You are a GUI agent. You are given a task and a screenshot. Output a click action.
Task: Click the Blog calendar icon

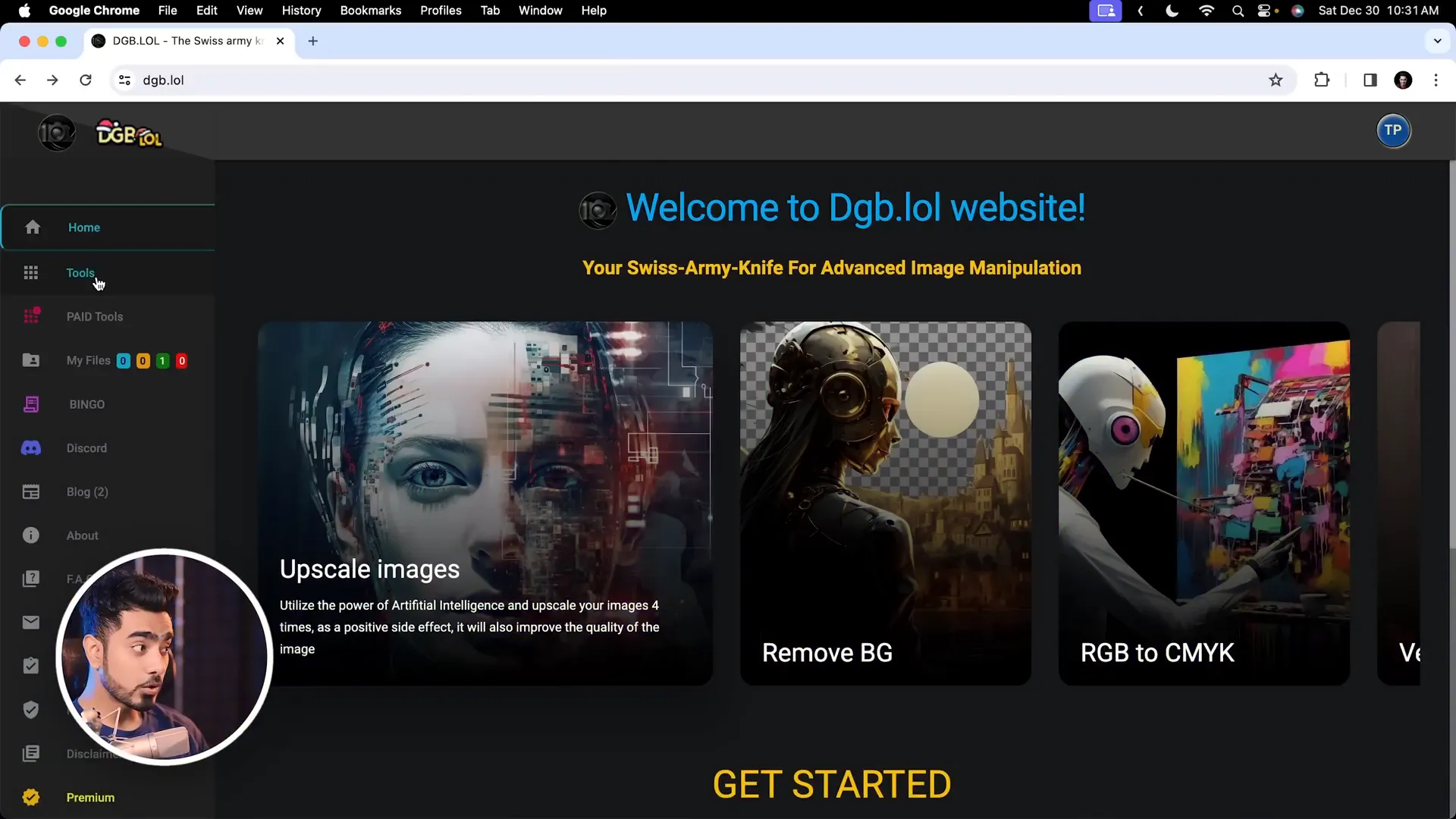tap(31, 492)
